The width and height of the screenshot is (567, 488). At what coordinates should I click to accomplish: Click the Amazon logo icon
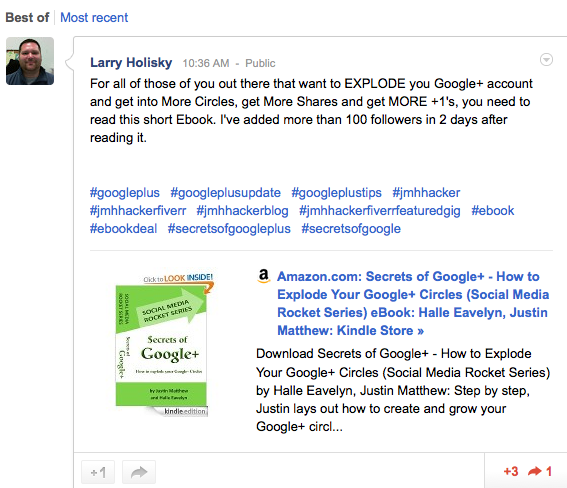(x=264, y=276)
